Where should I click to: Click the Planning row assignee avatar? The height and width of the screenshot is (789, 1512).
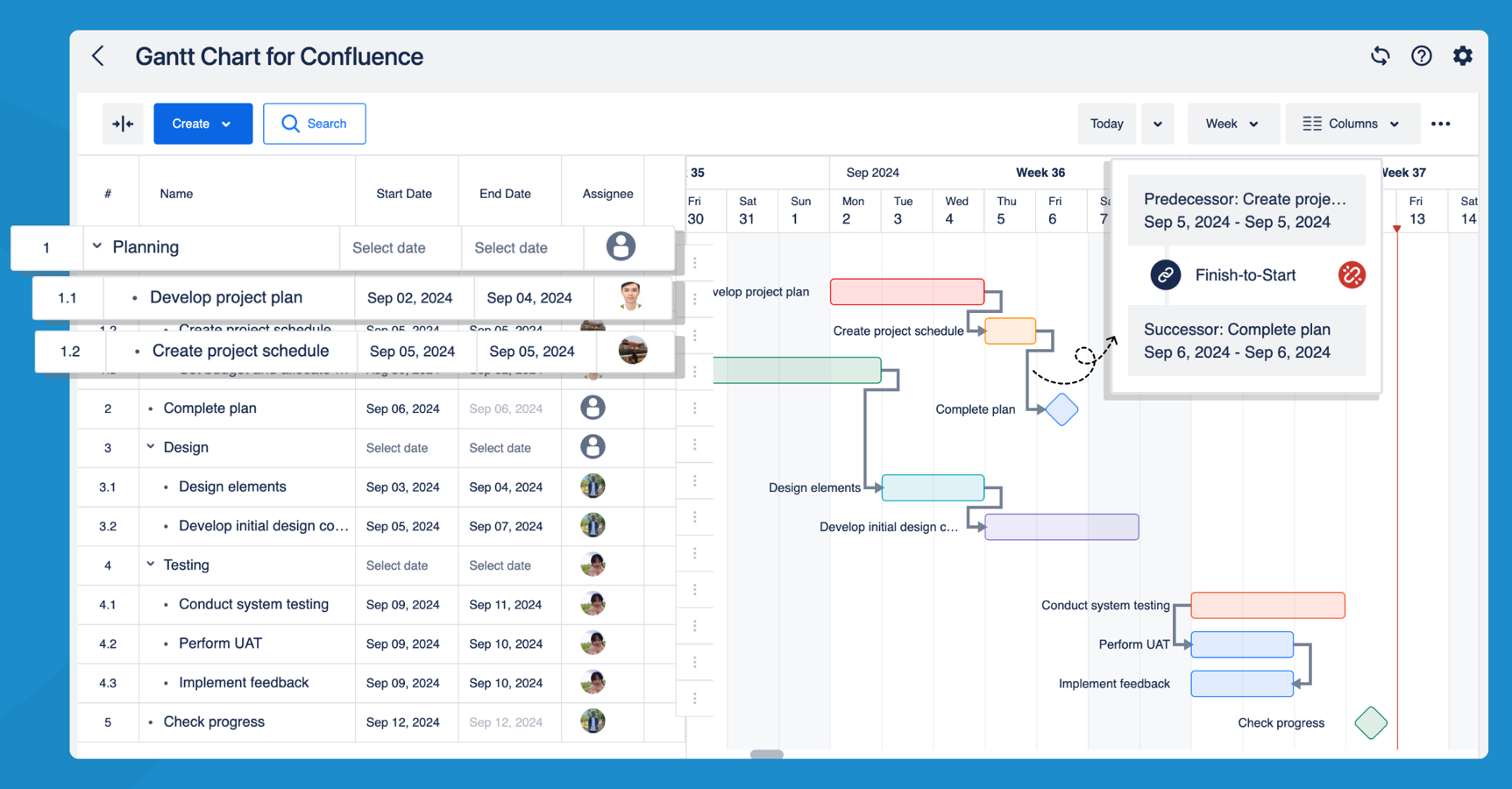point(621,246)
